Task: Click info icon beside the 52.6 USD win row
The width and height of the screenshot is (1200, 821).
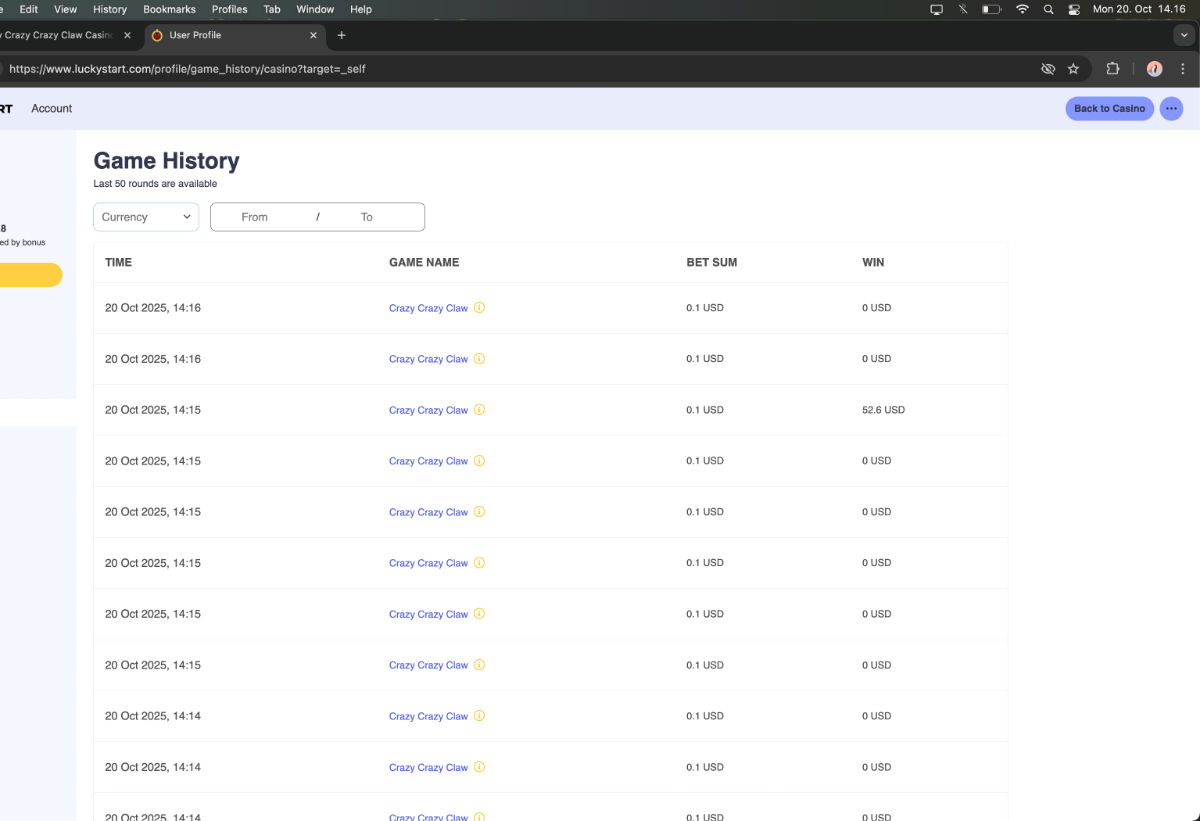Action: click(x=479, y=410)
